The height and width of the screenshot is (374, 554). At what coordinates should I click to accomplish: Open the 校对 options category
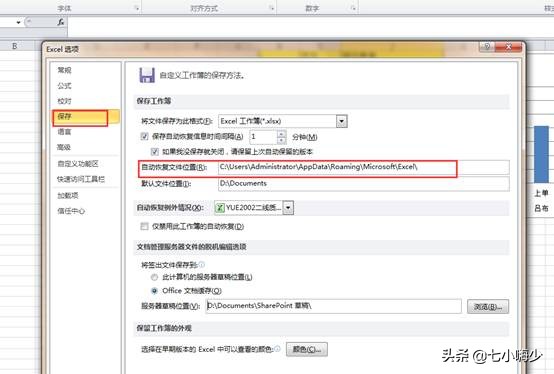click(64, 101)
